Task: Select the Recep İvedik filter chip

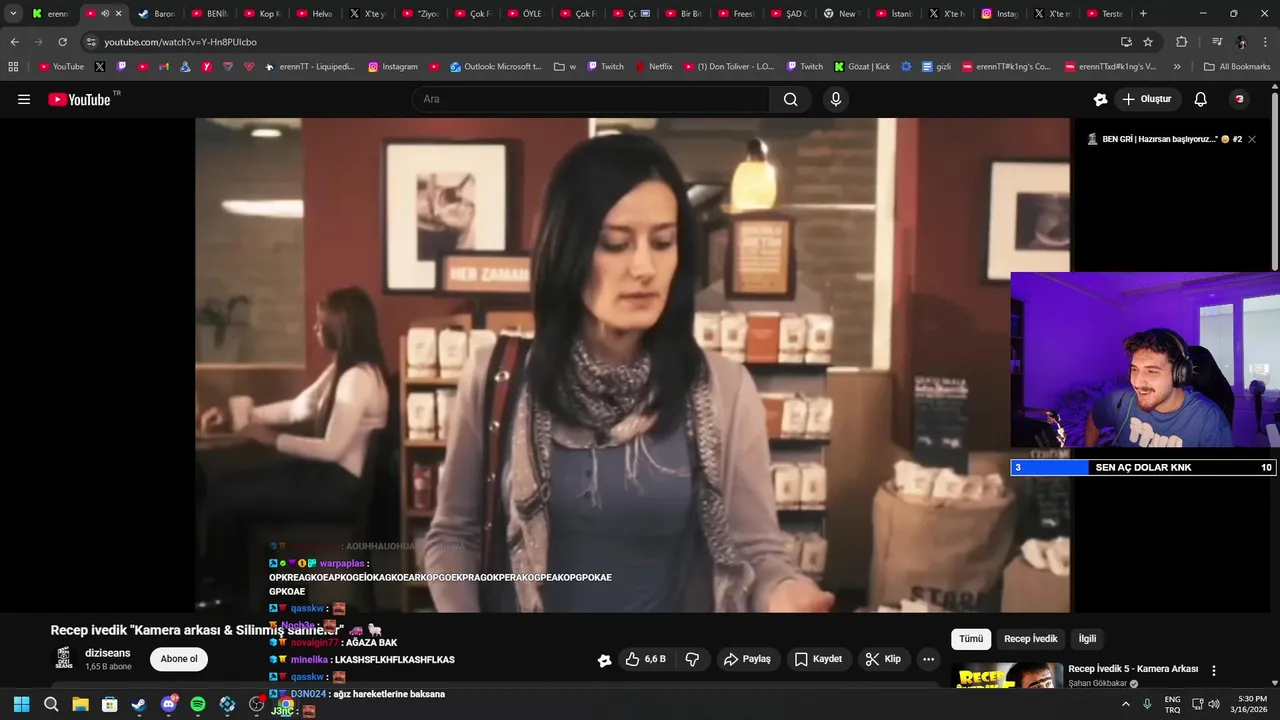Action: coord(1030,639)
